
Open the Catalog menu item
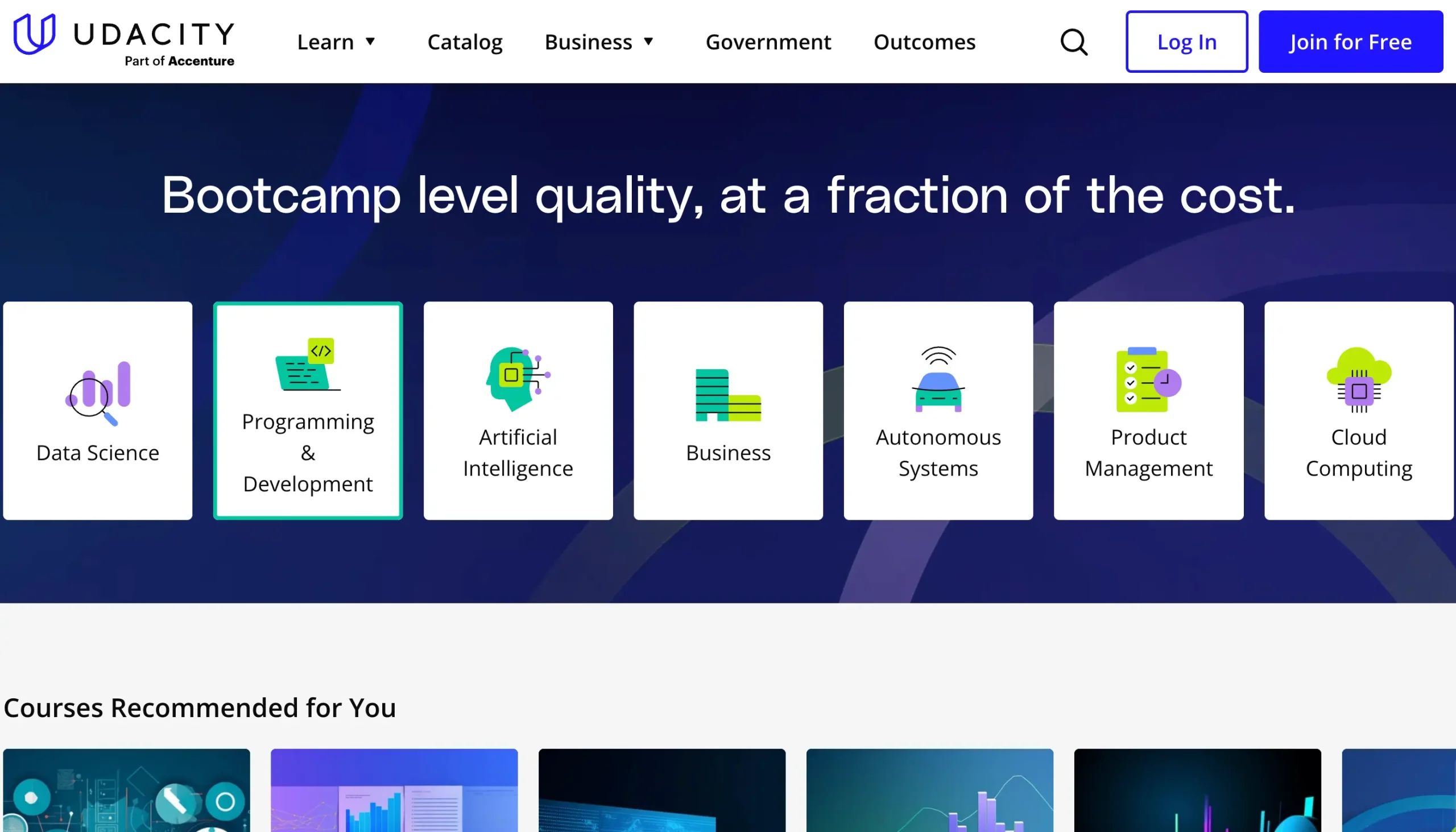click(x=465, y=42)
